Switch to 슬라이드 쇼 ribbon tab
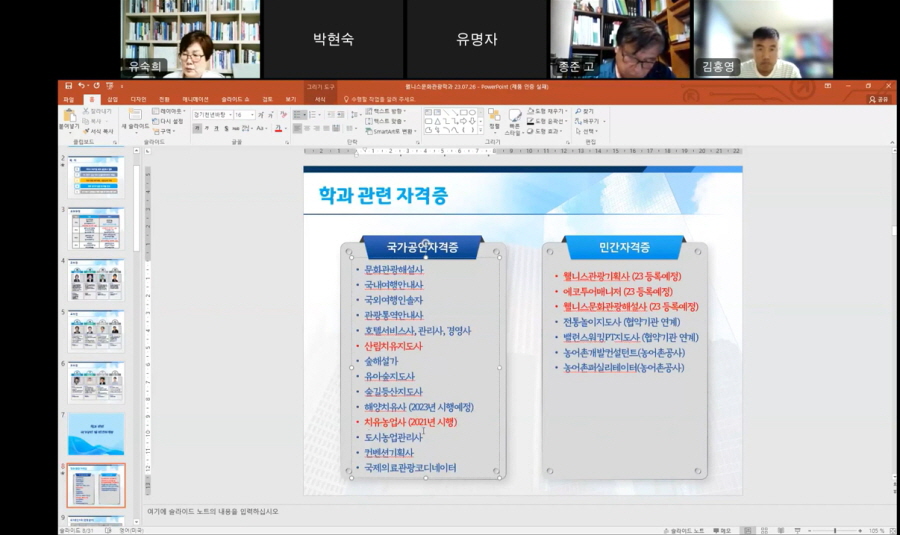This screenshot has width=900, height=535. (235, 99)
